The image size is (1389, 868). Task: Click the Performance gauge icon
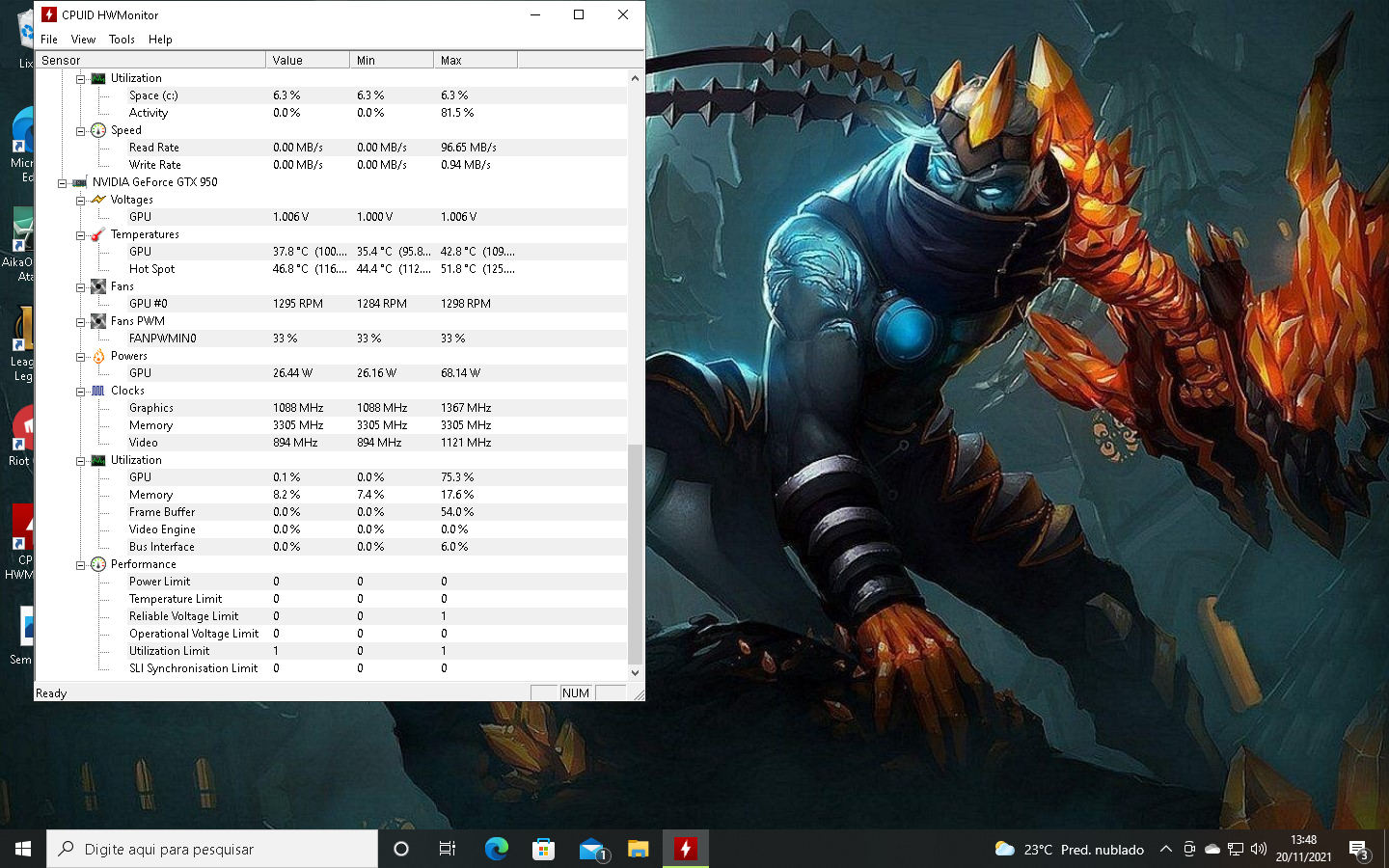click(x=98, y=564)
